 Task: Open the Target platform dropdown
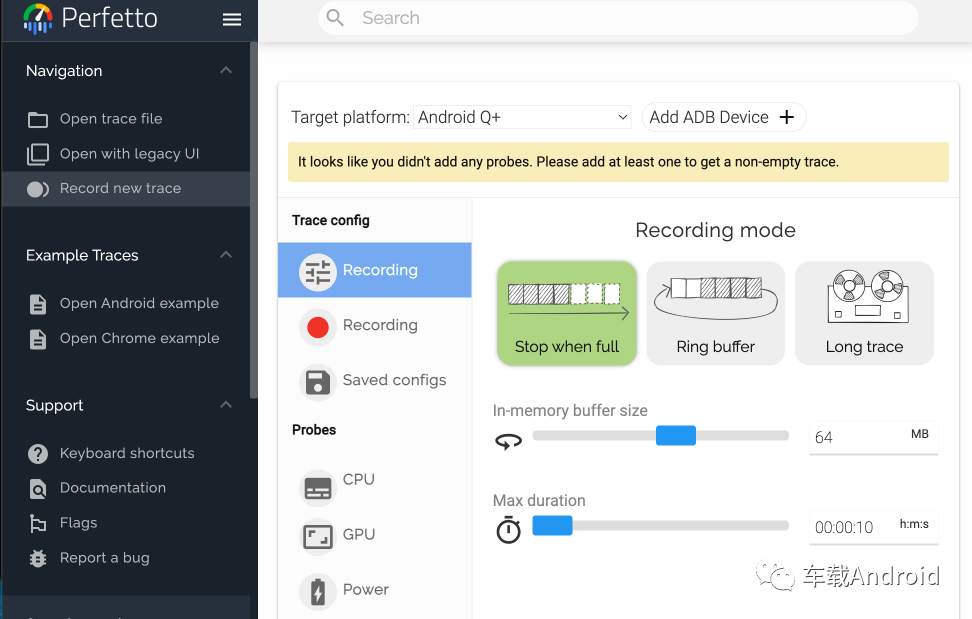click(522, 117)
